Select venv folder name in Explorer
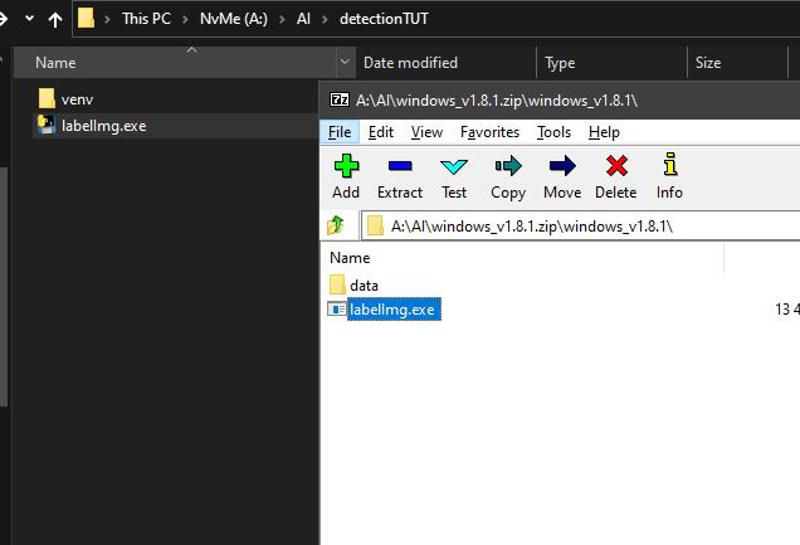The width and height of the screenshot is (800, 545). (77, 99)
